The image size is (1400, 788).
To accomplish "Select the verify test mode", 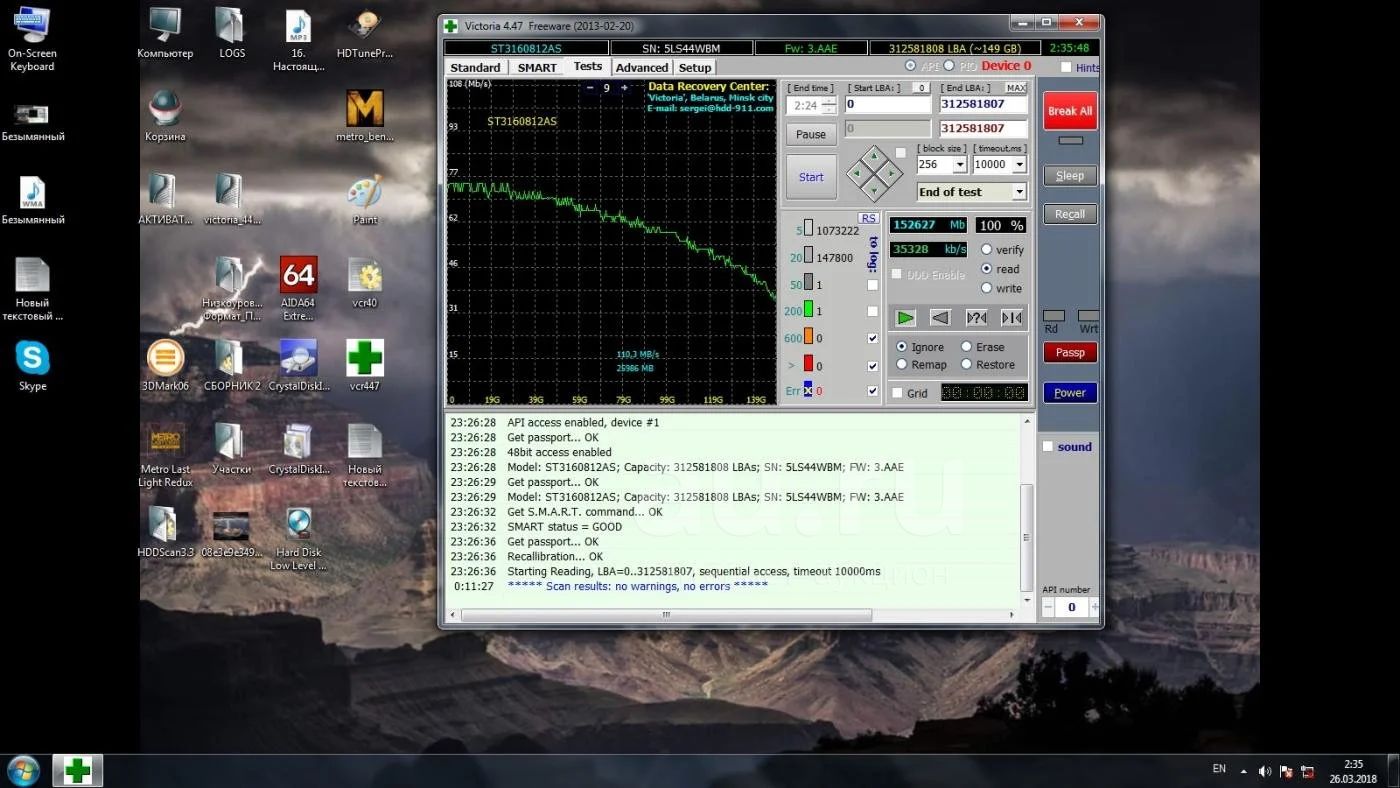I will click(987, 250).
